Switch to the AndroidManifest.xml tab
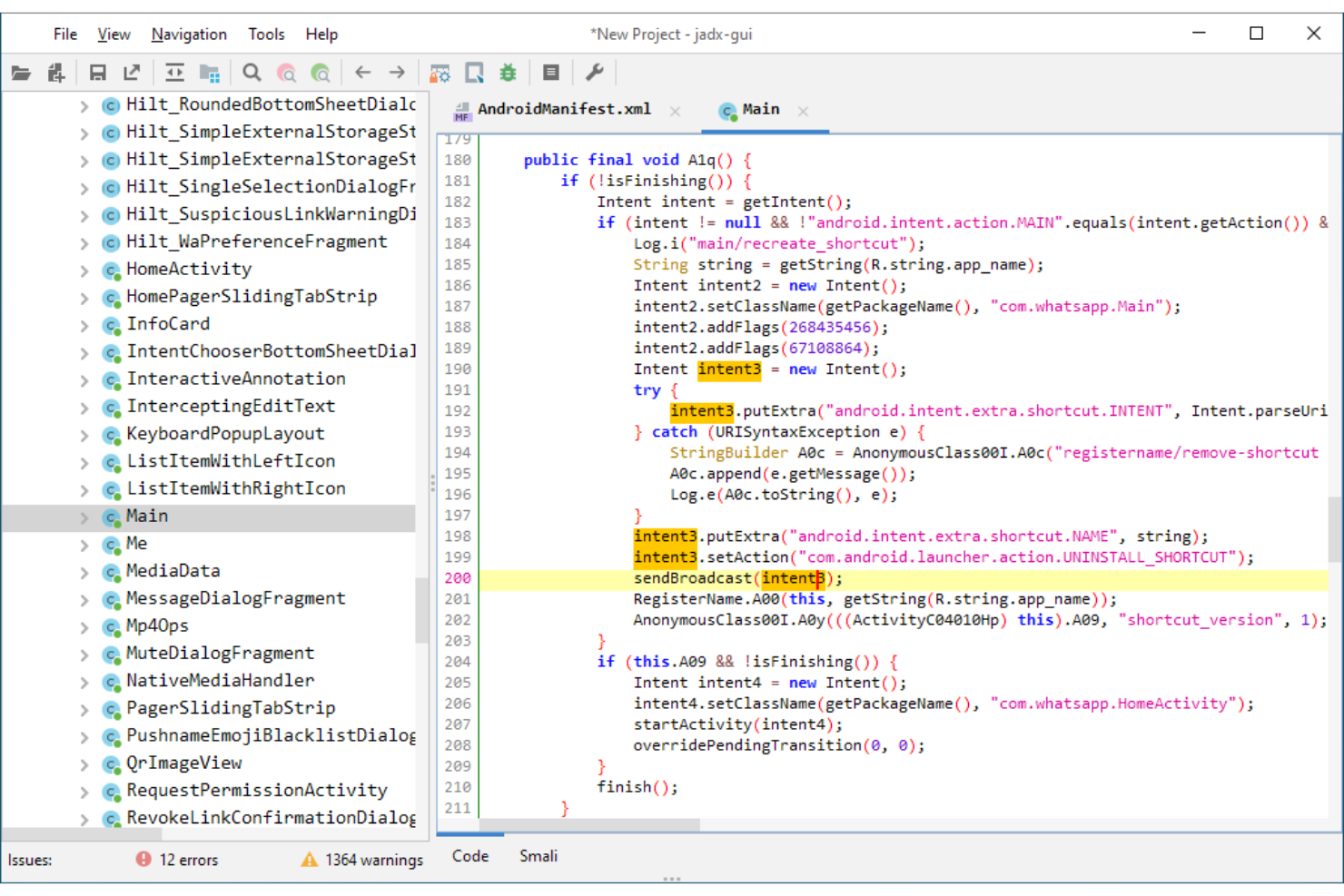Screen dimensions: 1344x896 tap(563, 110)
